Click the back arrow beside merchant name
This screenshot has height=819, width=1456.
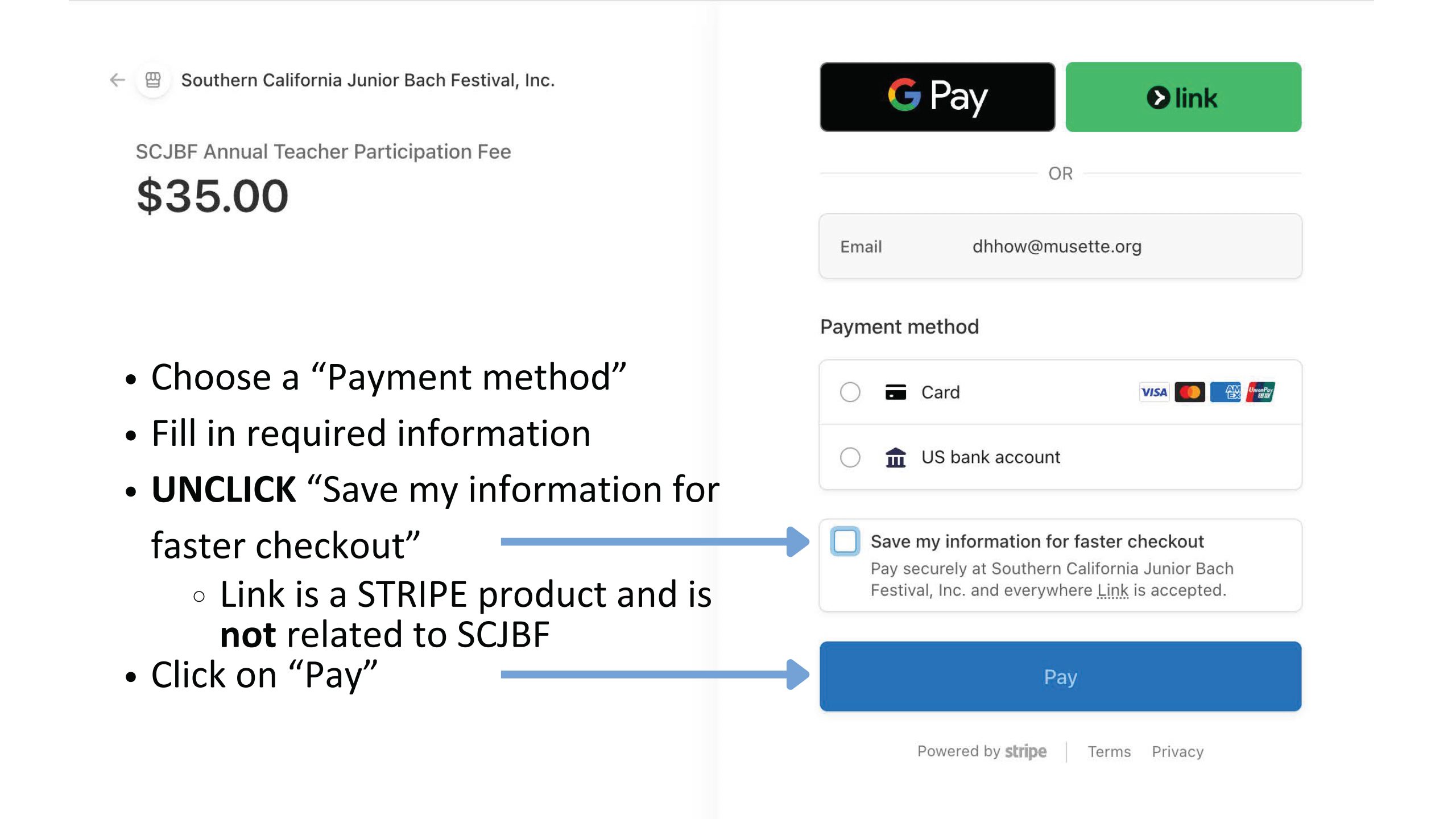tap(117, 80)
